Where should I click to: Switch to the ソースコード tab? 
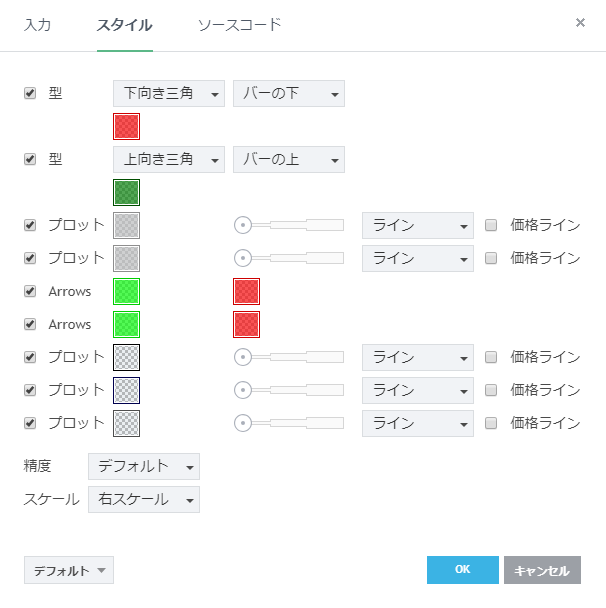(239, 24)
